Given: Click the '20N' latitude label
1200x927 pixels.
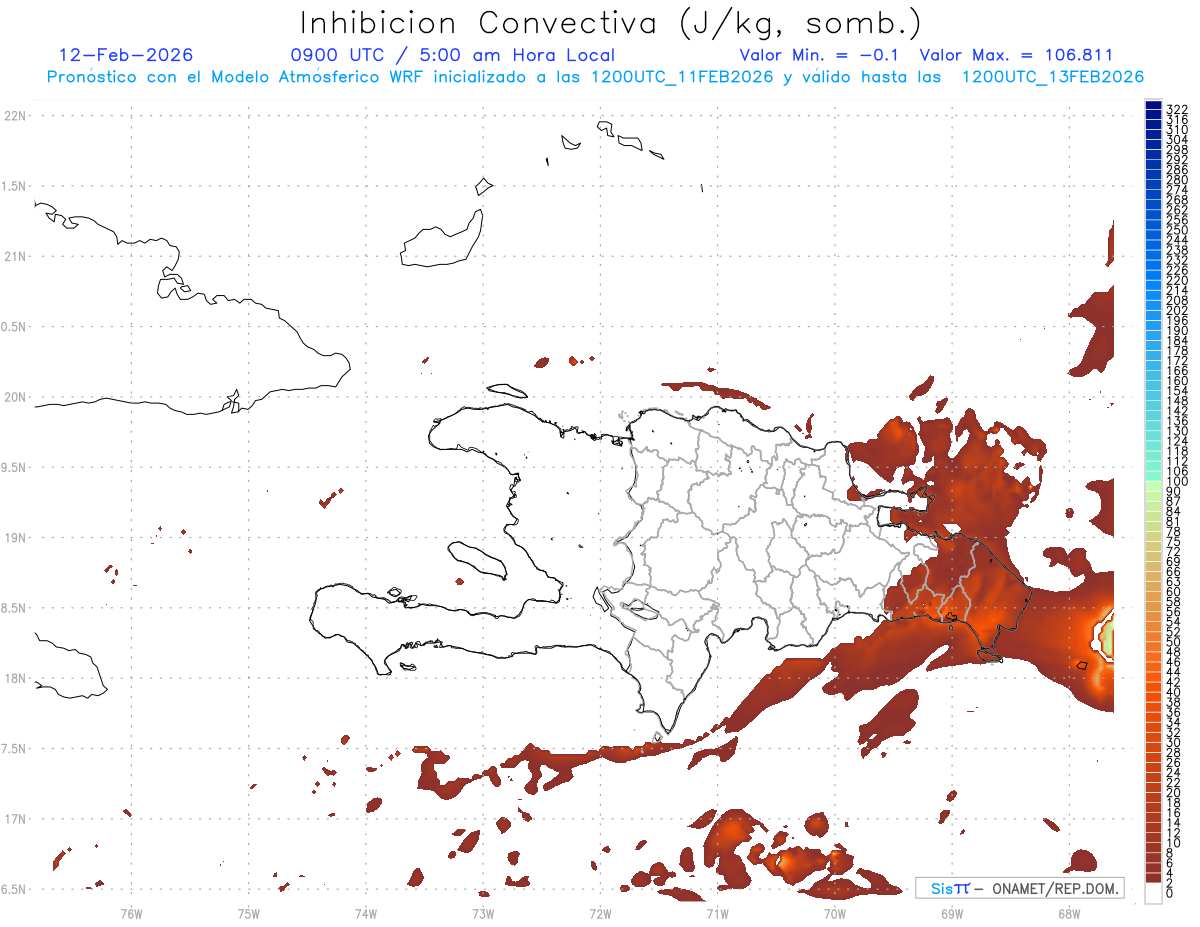Looking at the screenshot, I should [x=14, y=397].
